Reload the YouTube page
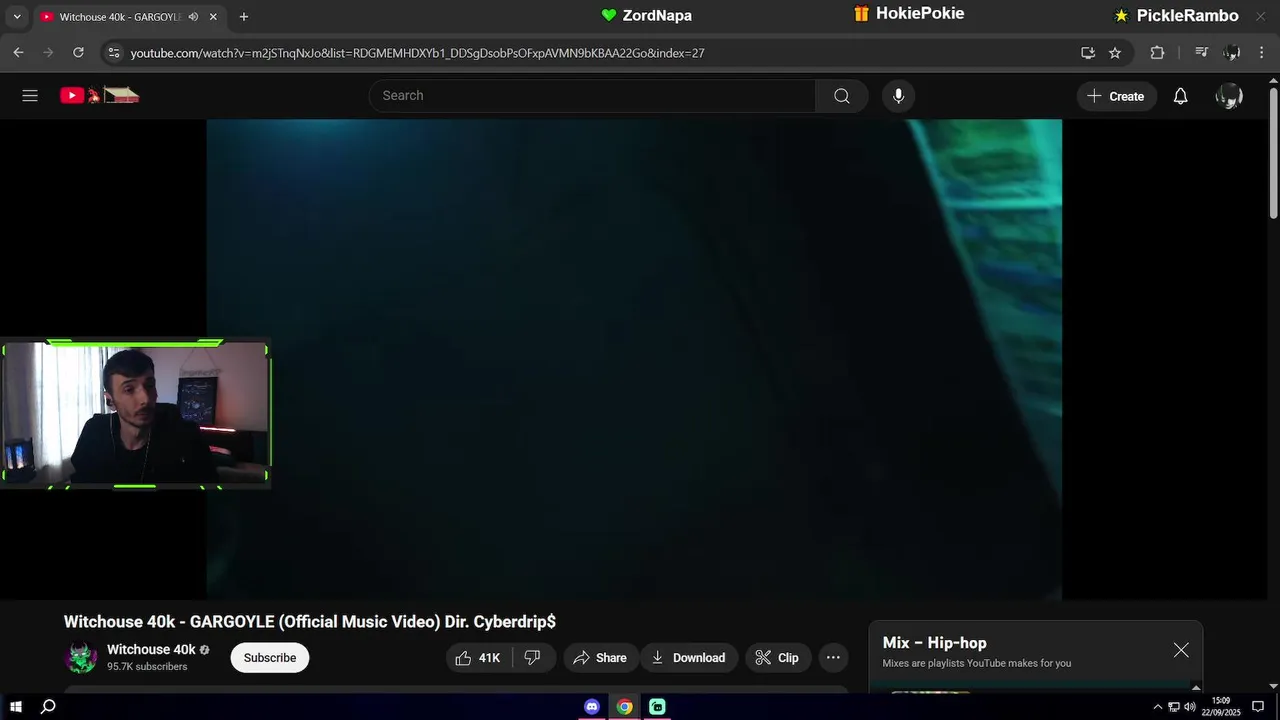The height and width of the screenshot is (720, 1280). [x=79, y=53]
